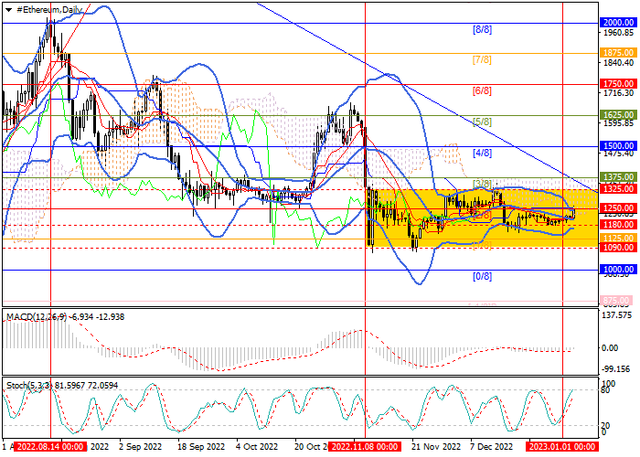The image size is (640, 457).
Task: Click the 1375.00 green price tag
Action: (x=618, y=177)
